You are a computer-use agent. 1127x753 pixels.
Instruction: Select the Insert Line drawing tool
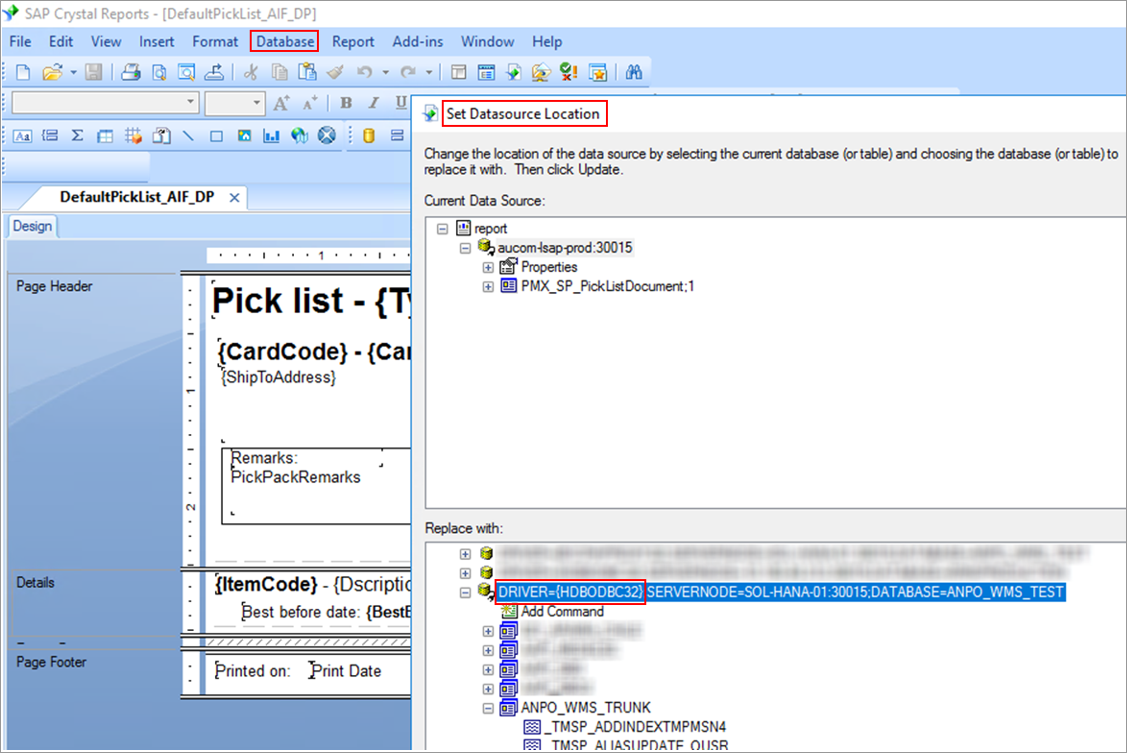pos(189,136)
